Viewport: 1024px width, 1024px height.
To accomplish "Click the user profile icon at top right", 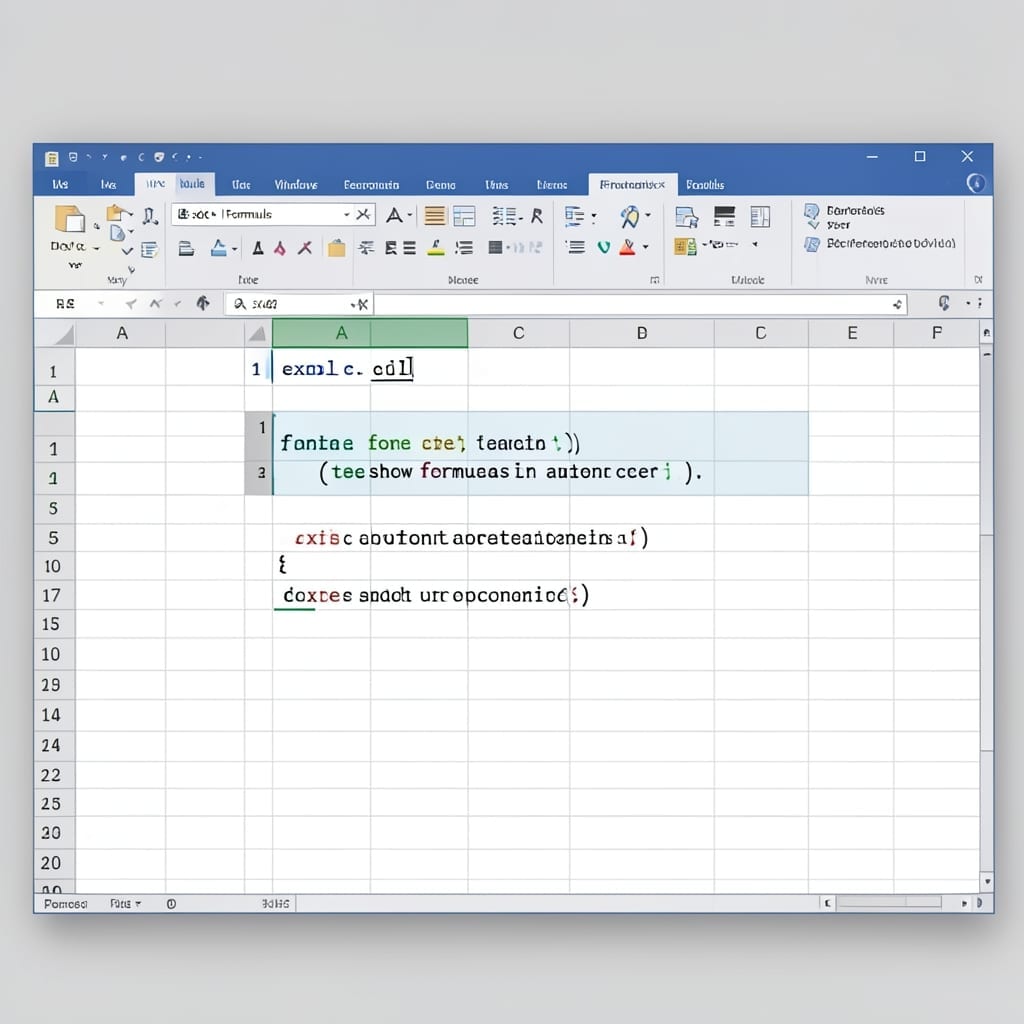I will 976,184.
